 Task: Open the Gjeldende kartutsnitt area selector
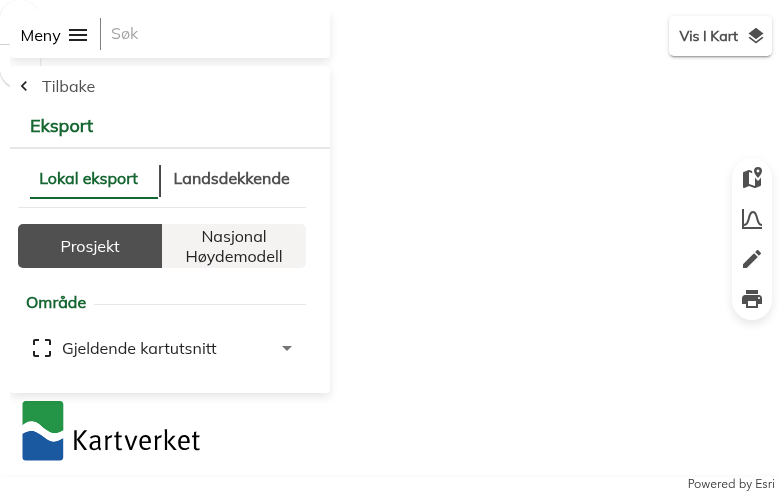[x=139, y=349]
